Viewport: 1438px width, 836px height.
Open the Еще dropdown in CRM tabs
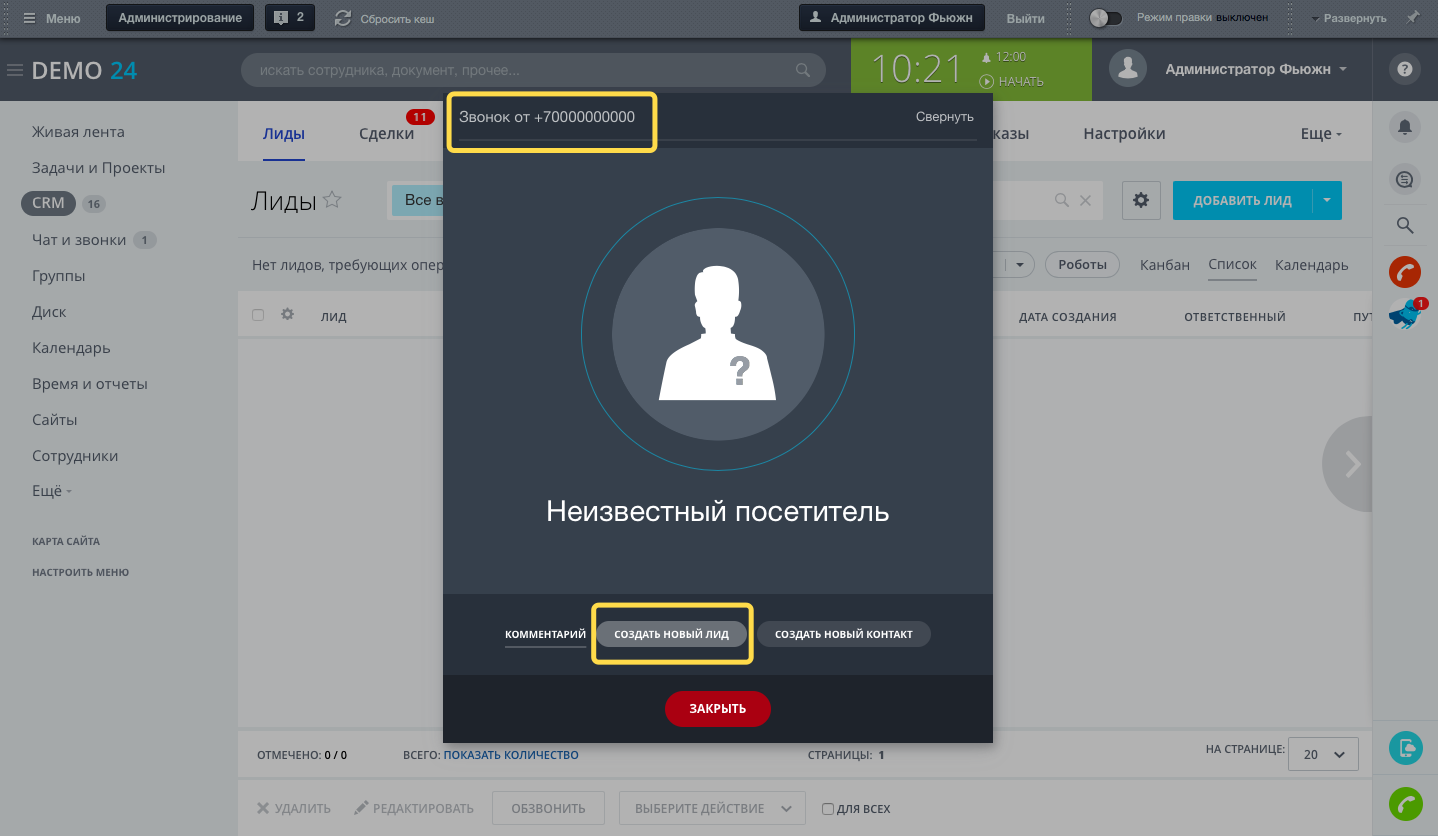pos(1320,132)
